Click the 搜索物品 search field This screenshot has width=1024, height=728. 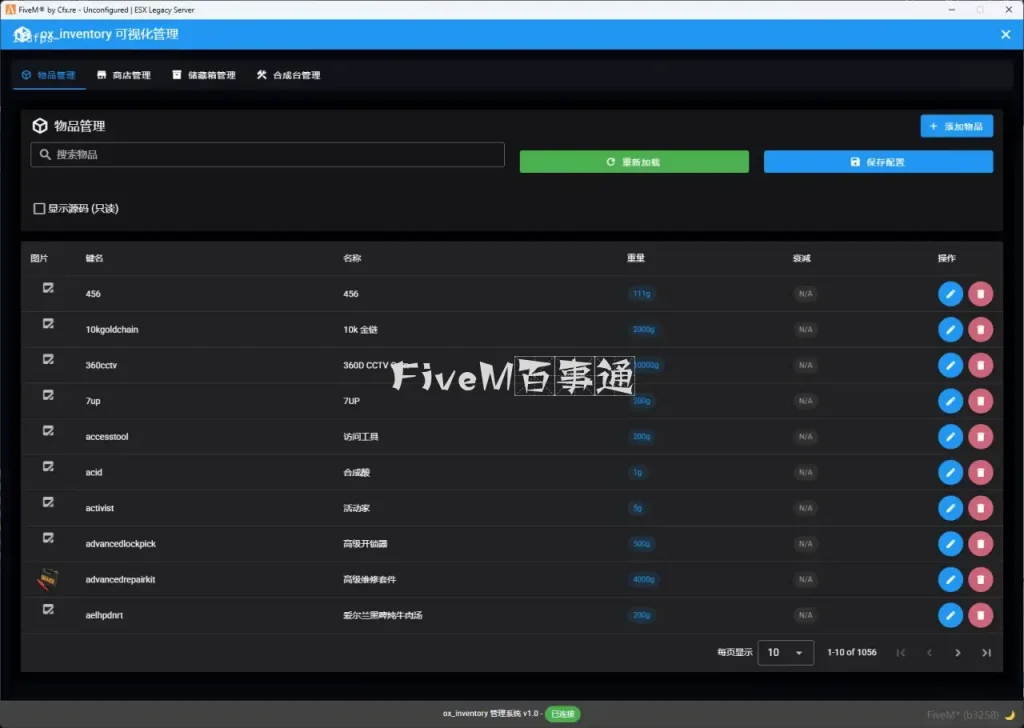[x=267, y=155]
